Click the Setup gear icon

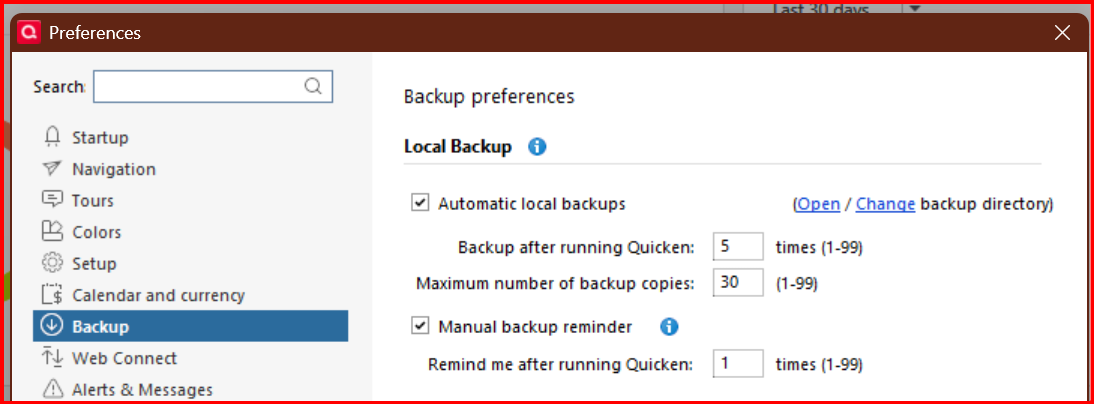click(53, 264)
